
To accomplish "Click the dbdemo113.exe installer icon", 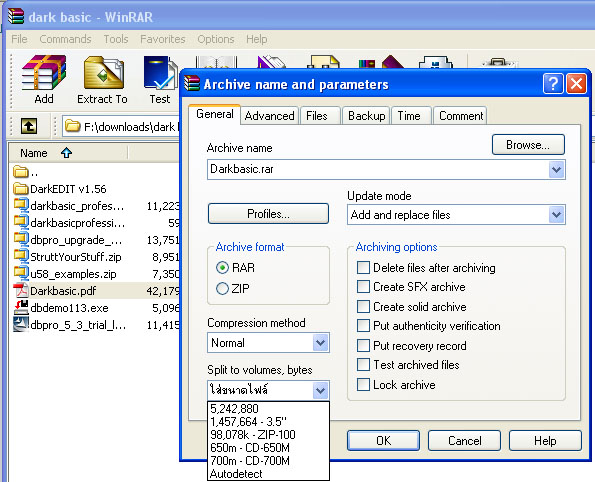I will (x=21, y=307).
